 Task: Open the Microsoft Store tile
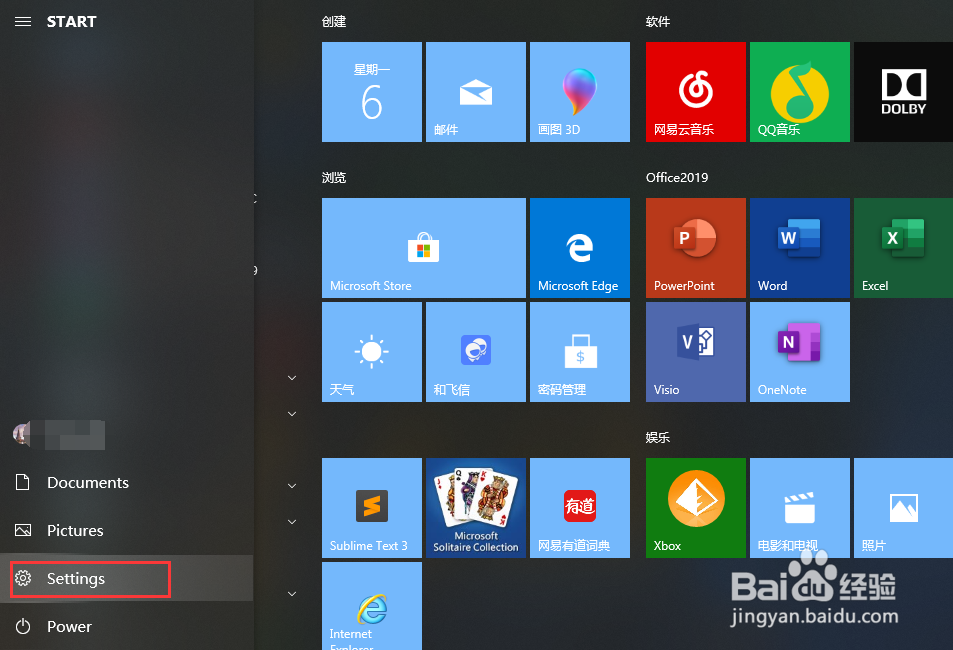coord(424,248)
